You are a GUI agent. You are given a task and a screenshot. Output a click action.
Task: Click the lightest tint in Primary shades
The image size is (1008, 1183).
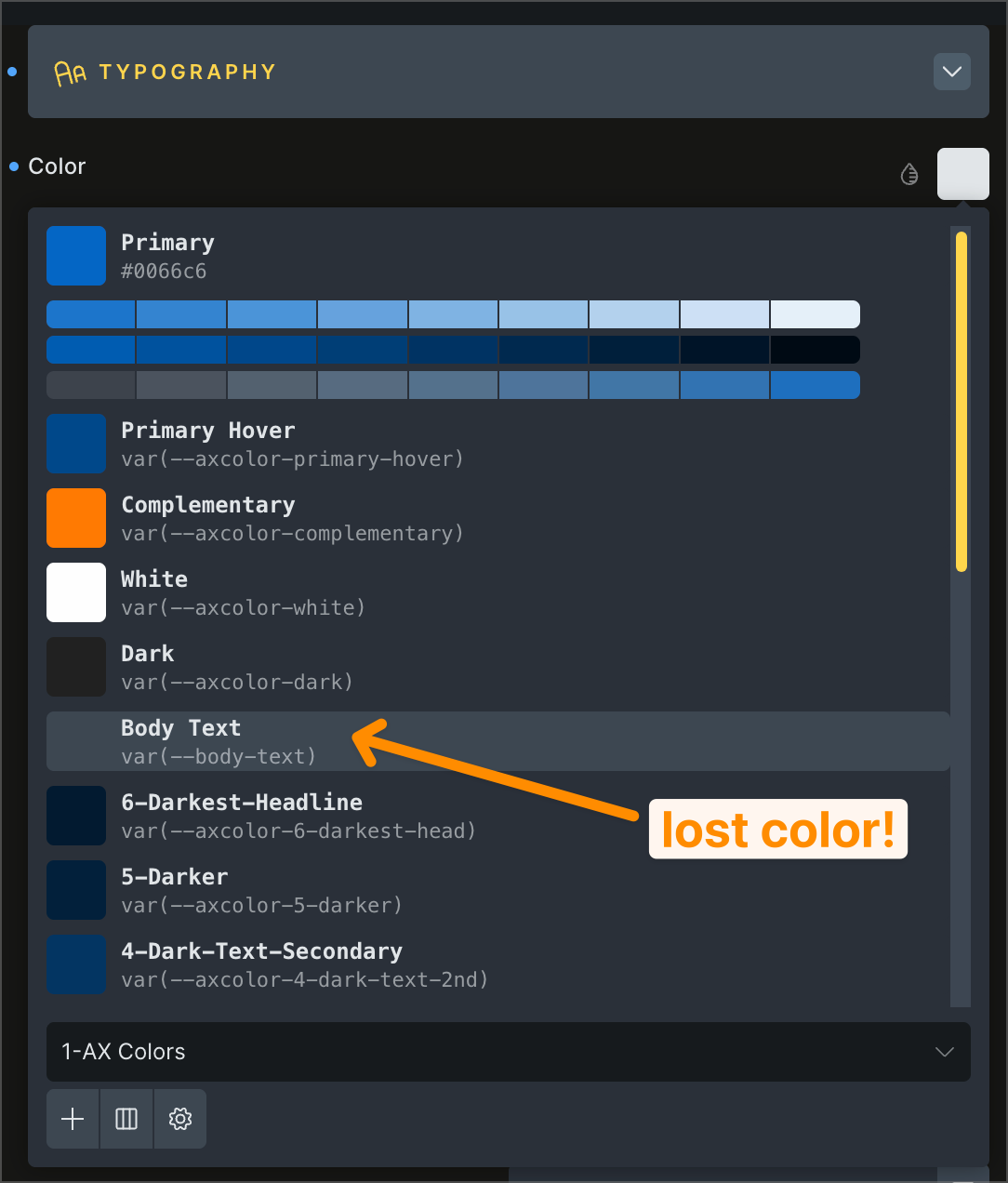coord(815,314)
